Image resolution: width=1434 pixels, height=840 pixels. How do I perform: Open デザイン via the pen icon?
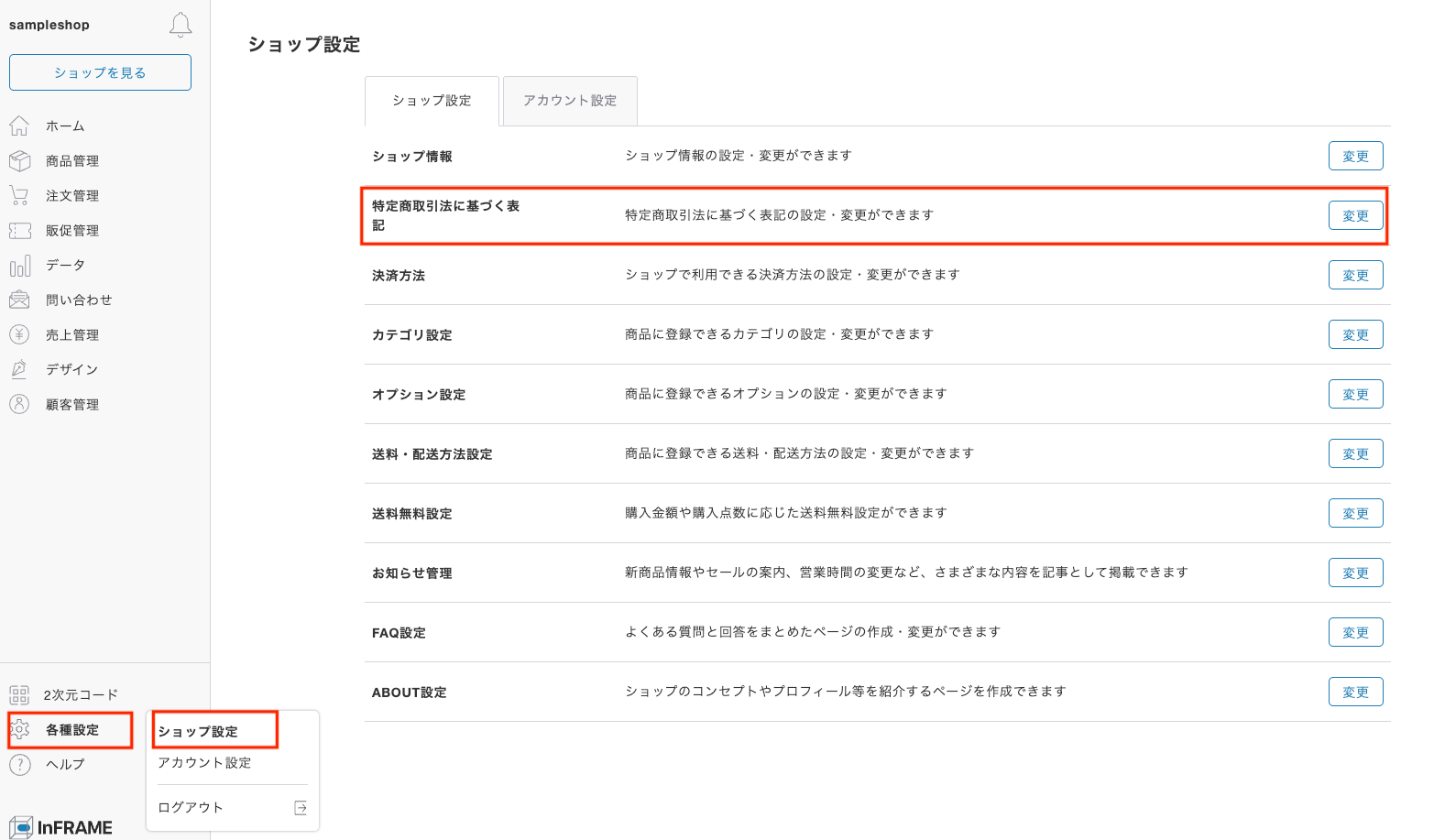pyautogui.click(x=19, y=369)
